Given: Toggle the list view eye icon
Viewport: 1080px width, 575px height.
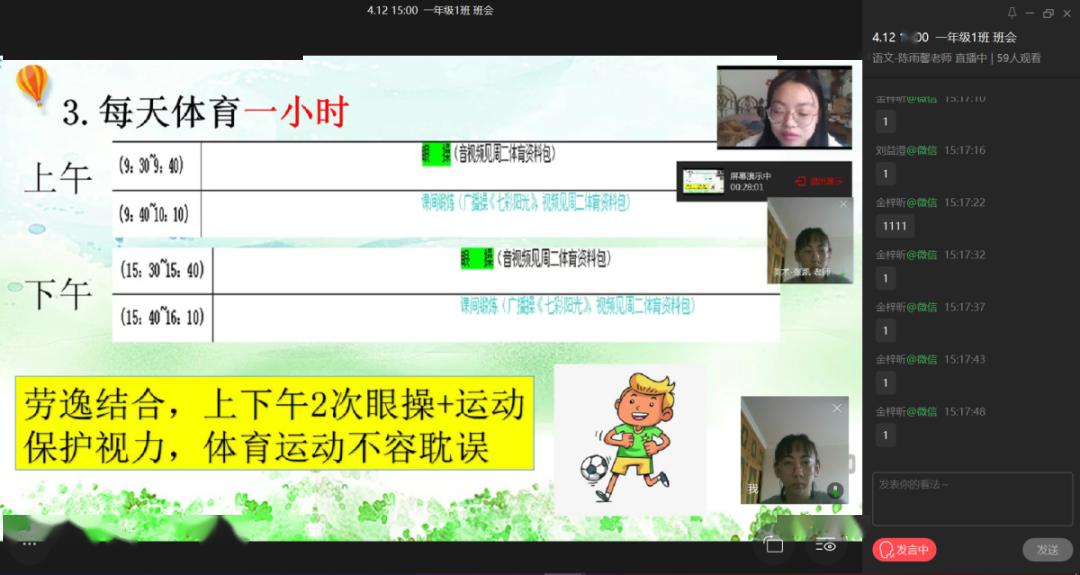Looking at the screenshot, I should (826, 545).
